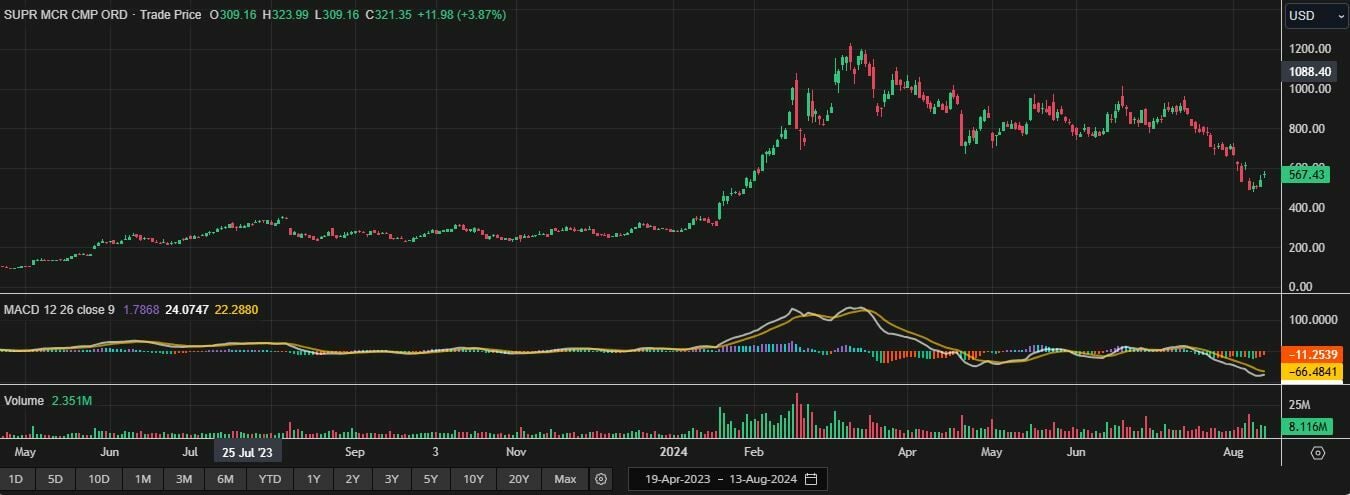Edit the 19-Apr-2023 – 13-Aug-2024 date field

coord(727,479)
